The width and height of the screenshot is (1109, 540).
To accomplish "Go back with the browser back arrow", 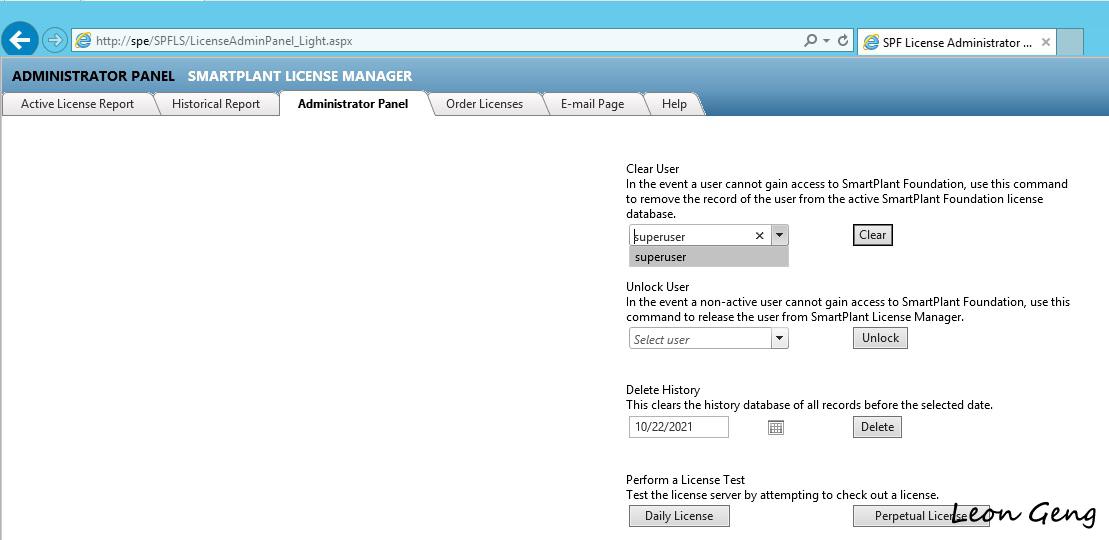I will point(20,40).
